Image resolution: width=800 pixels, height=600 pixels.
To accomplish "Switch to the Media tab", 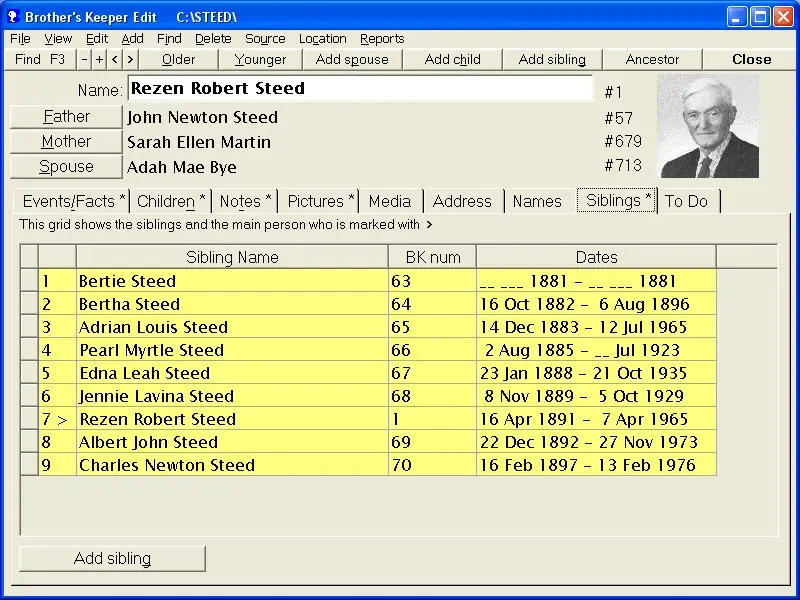I will point(390,201).
